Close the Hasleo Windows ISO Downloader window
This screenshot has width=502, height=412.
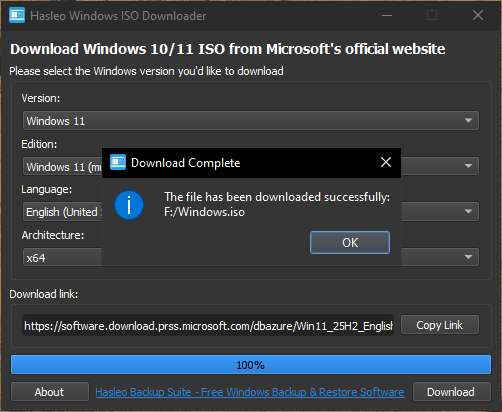coord(478,15)
